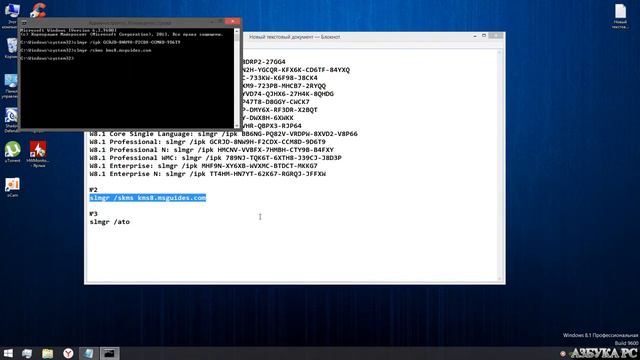Click the empty last prompt line in Command Prompt
The width and height of the screenshot is (640, 360).
(x=47, y=59)
